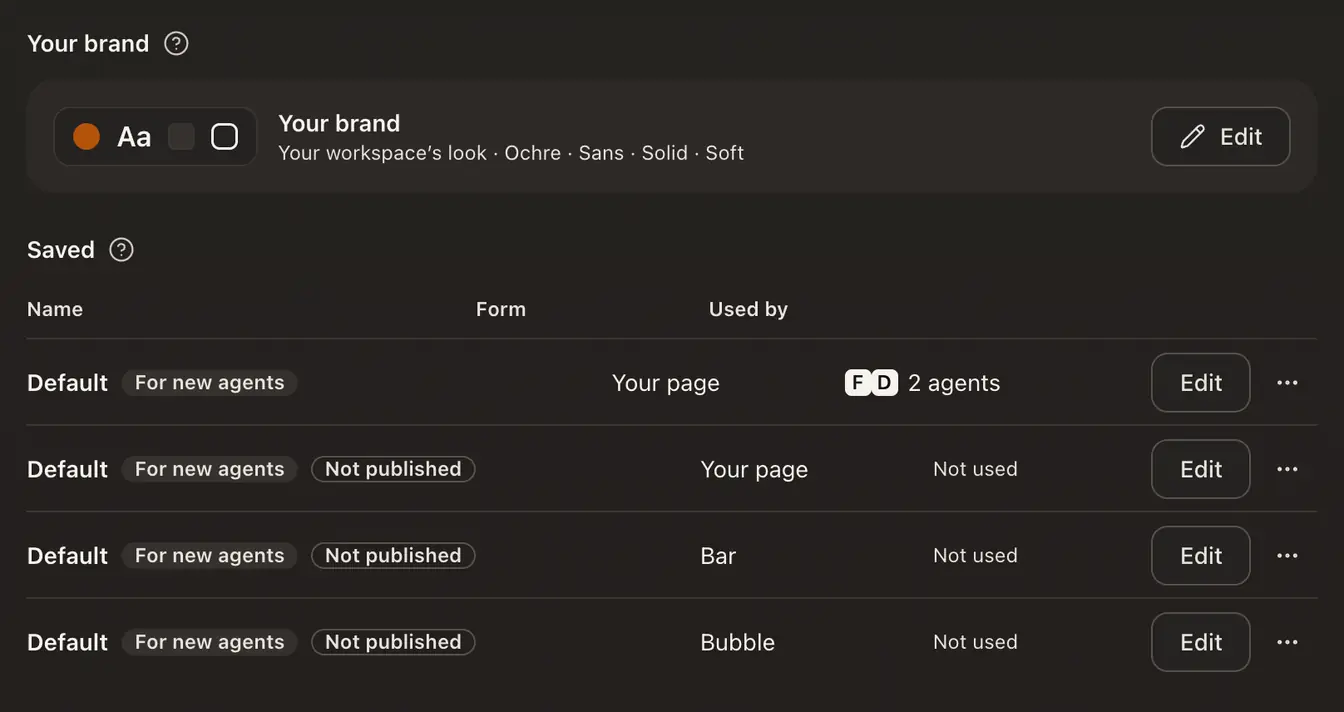
Task: Click the Used by column header
Action: (x=748, y=309)
